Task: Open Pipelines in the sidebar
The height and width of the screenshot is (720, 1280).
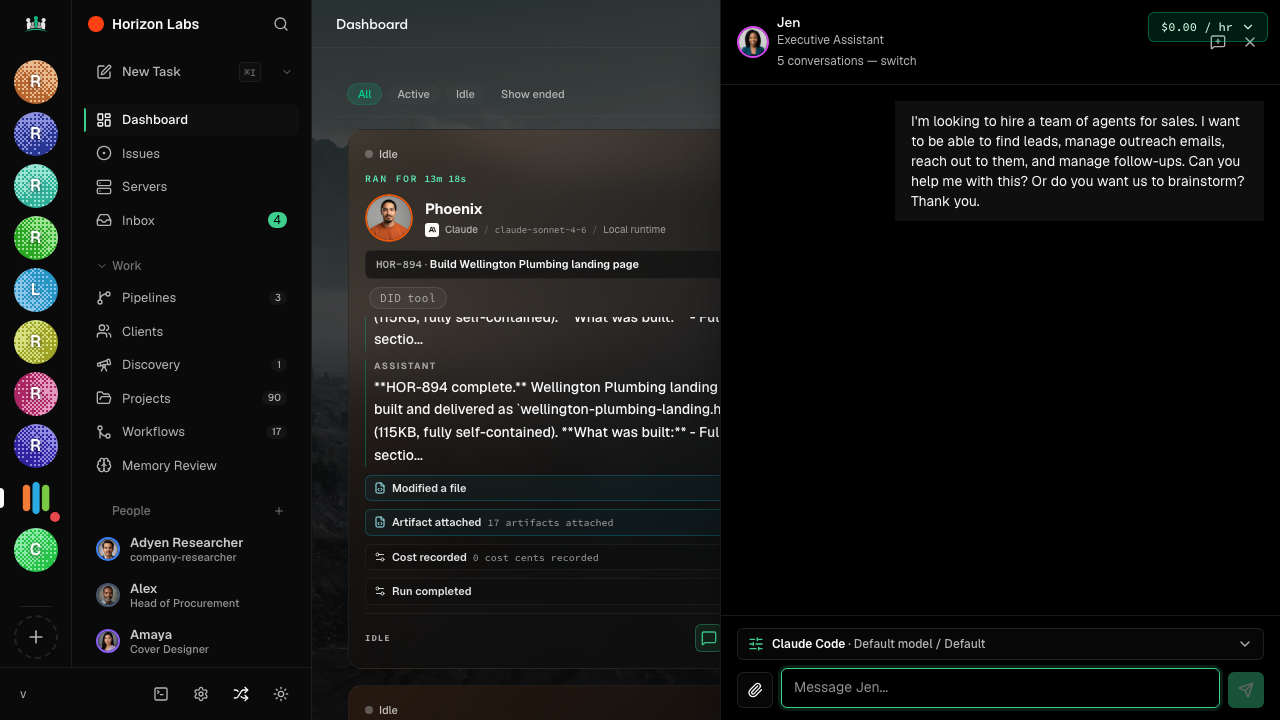Action: click(x=191, y=298)
